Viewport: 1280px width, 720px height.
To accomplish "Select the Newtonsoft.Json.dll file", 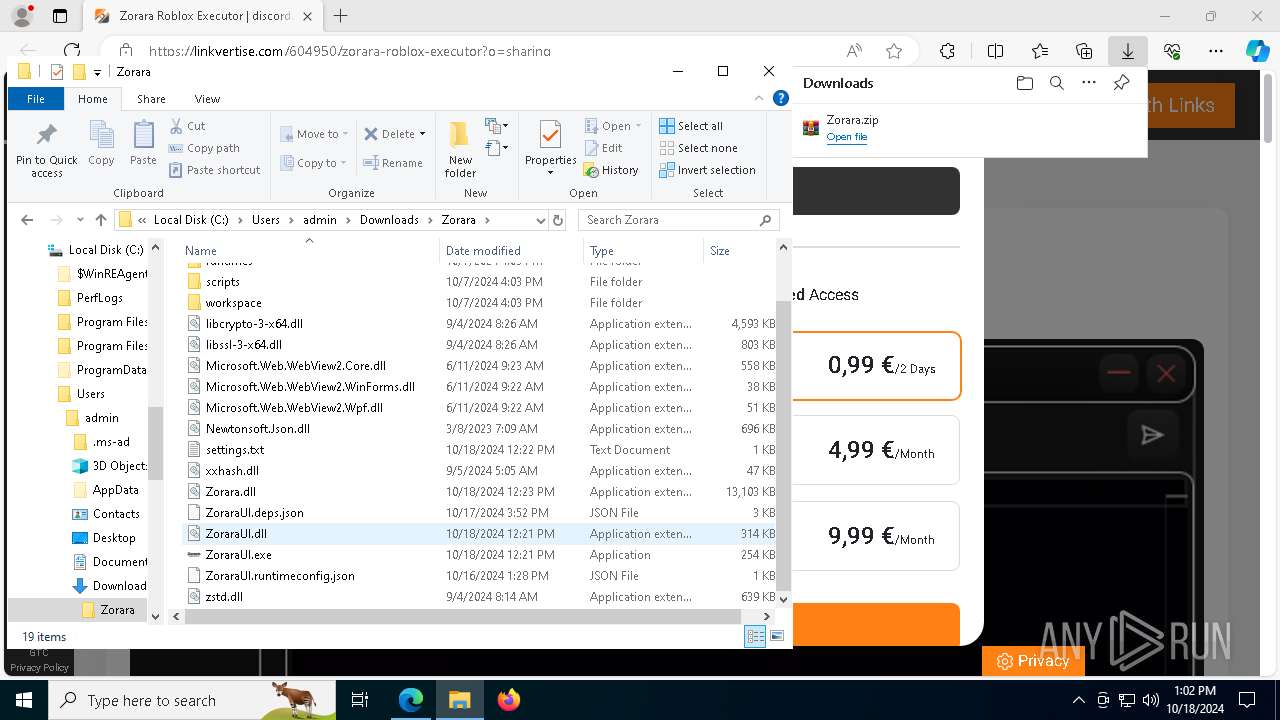I will [x=258, y=429].
